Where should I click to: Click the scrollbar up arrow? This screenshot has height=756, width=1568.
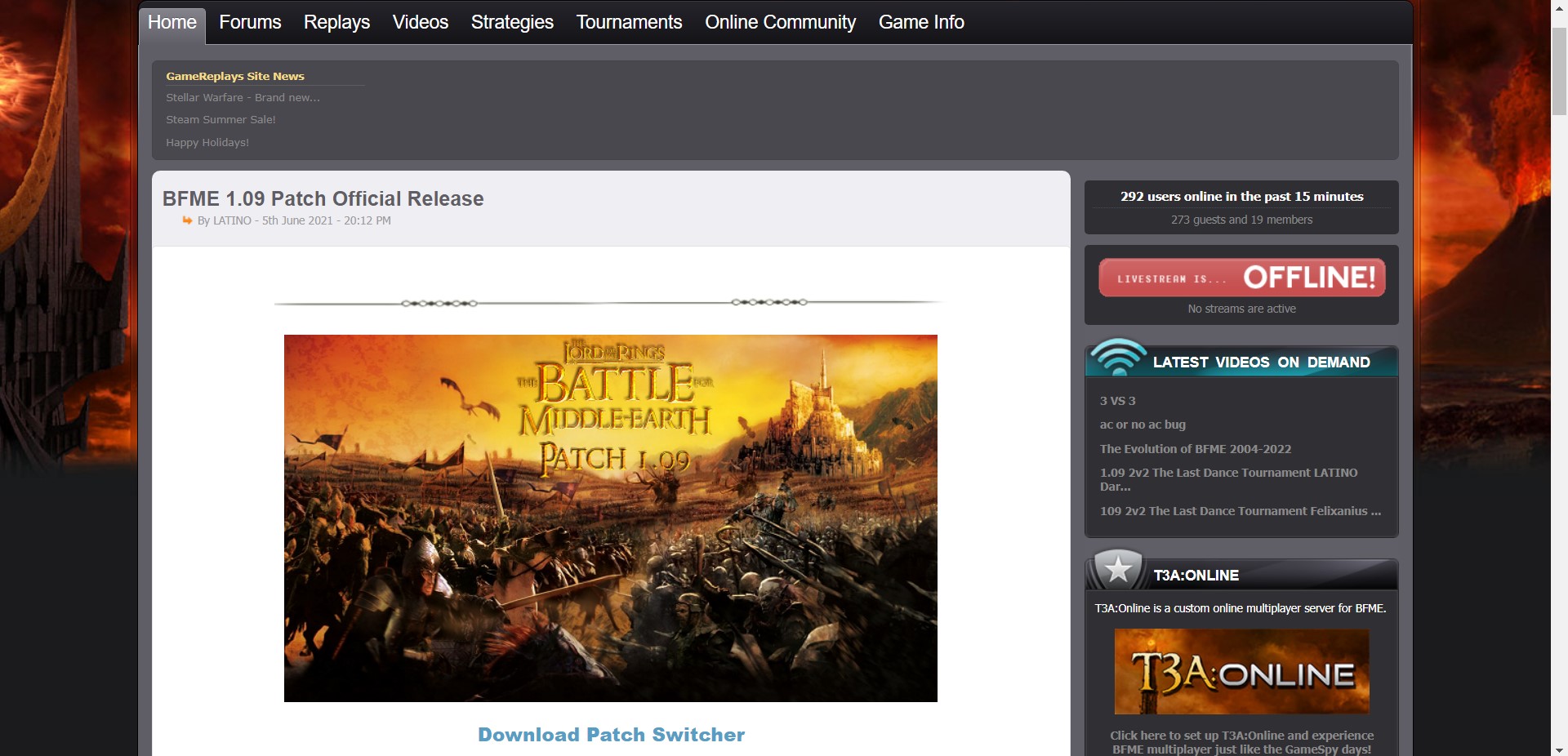click(x=1559, y=7)
